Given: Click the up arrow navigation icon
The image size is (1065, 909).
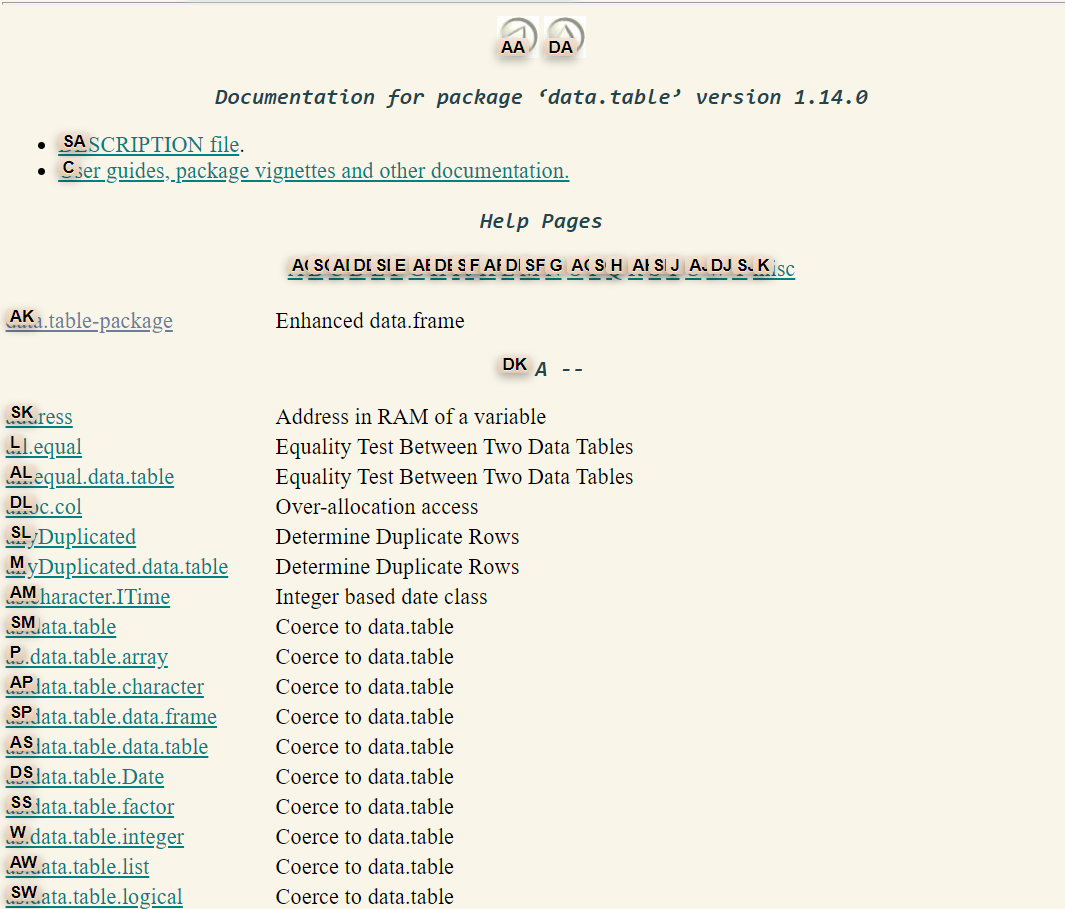Looking at the screenshot, I should pos(565,36).
